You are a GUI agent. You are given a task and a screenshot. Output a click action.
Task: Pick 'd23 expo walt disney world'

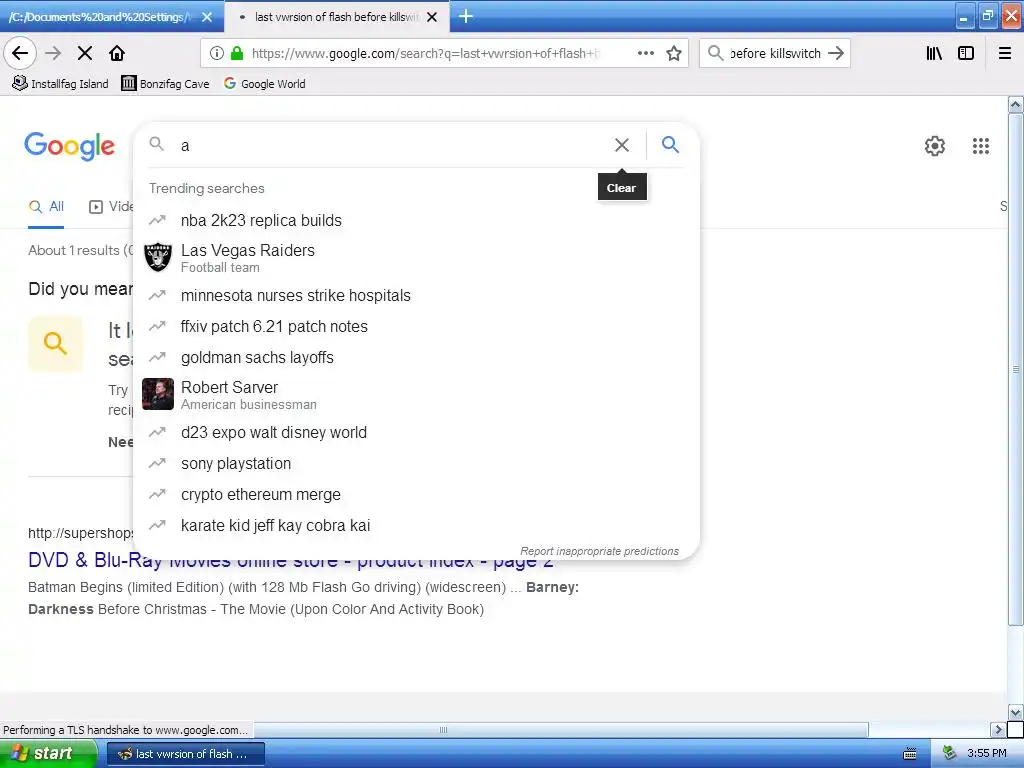tap(416, 432)
